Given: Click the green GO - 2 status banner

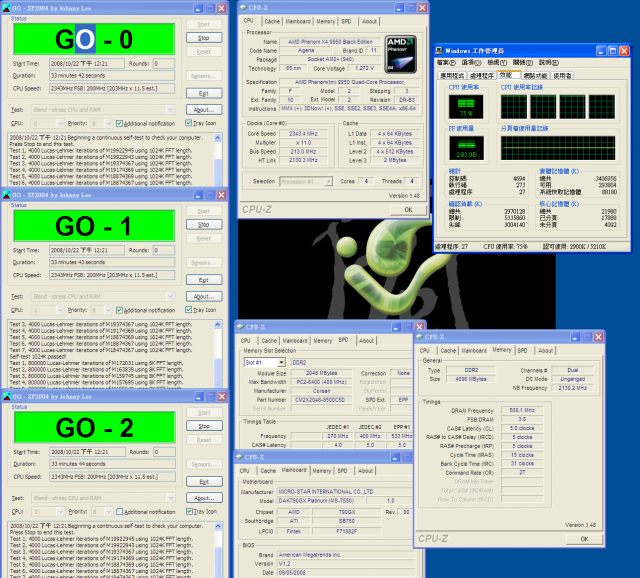Looking at the screenshot, I should (95, 427).
